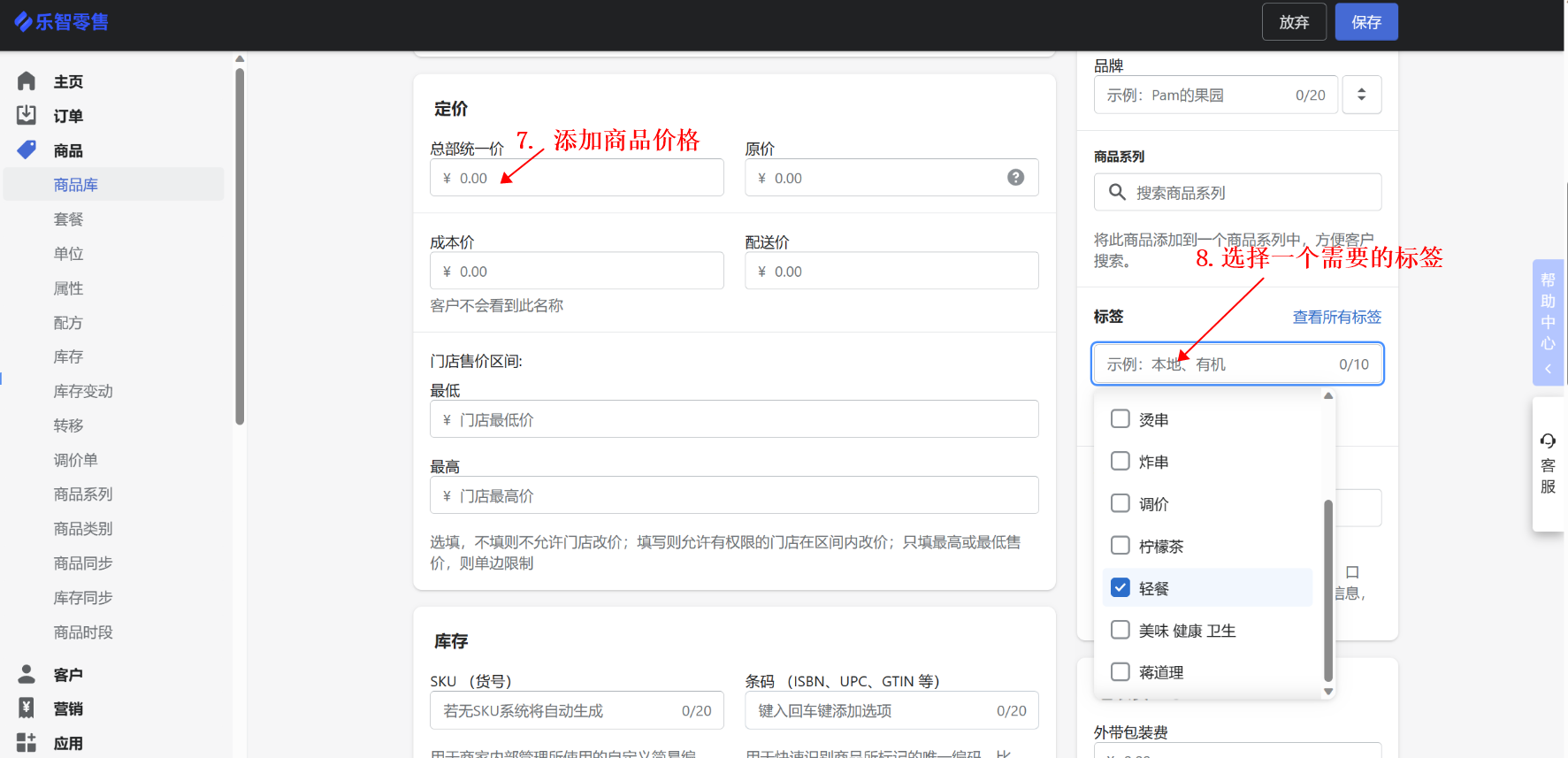Click the 品牌 brand input field

click(x=1216, y=95)
